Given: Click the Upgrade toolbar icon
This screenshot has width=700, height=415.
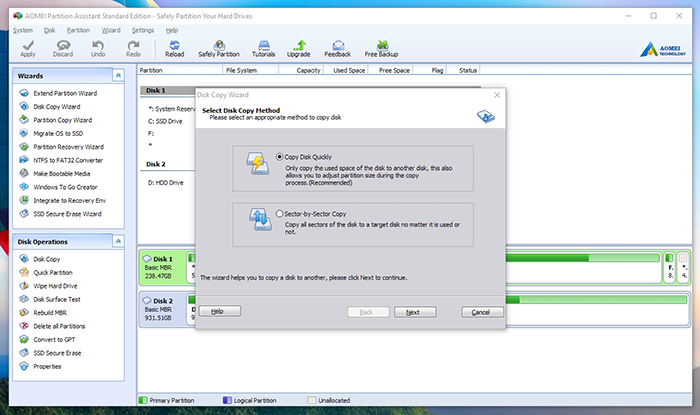Looking at the screenshot, I should coord(299,49).
